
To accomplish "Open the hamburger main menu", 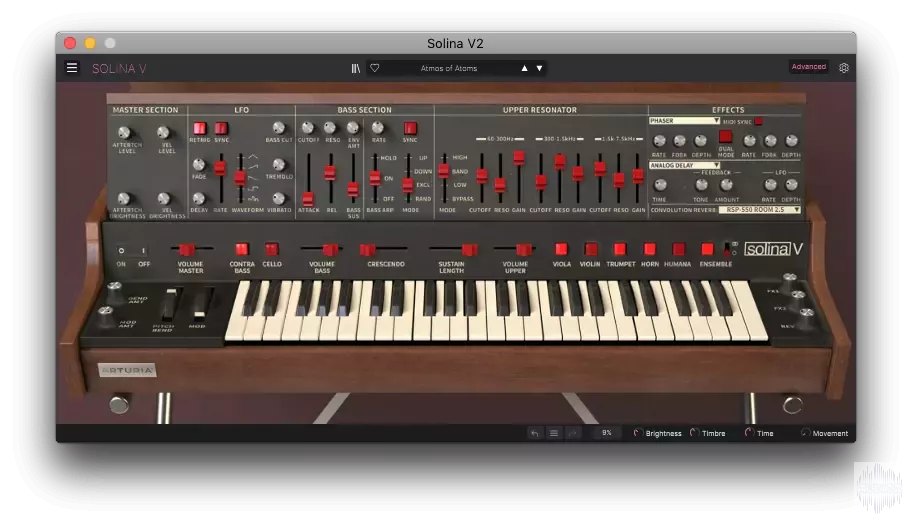I will click(x=72, y=68).
